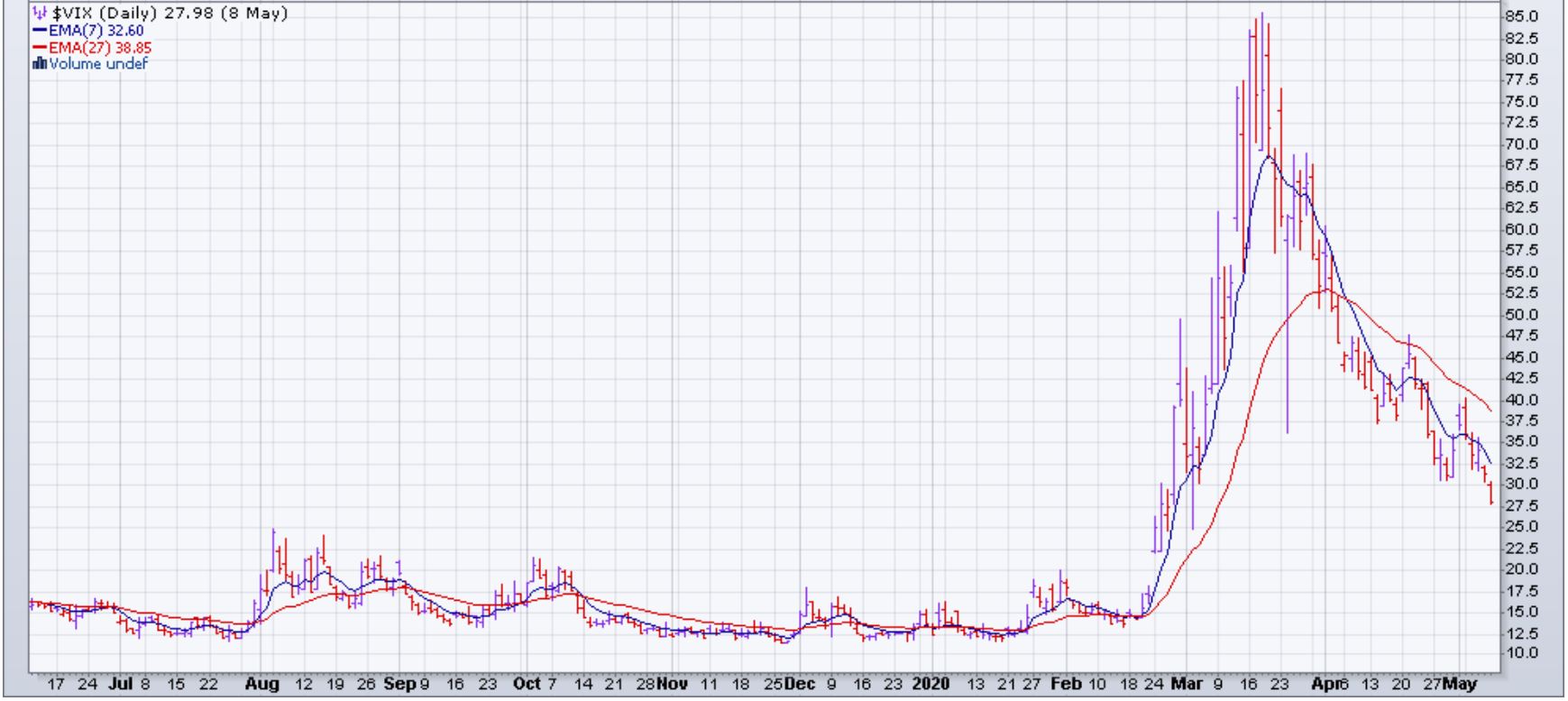Click the Volume bars icon in legend

click(x=39, y=64)
